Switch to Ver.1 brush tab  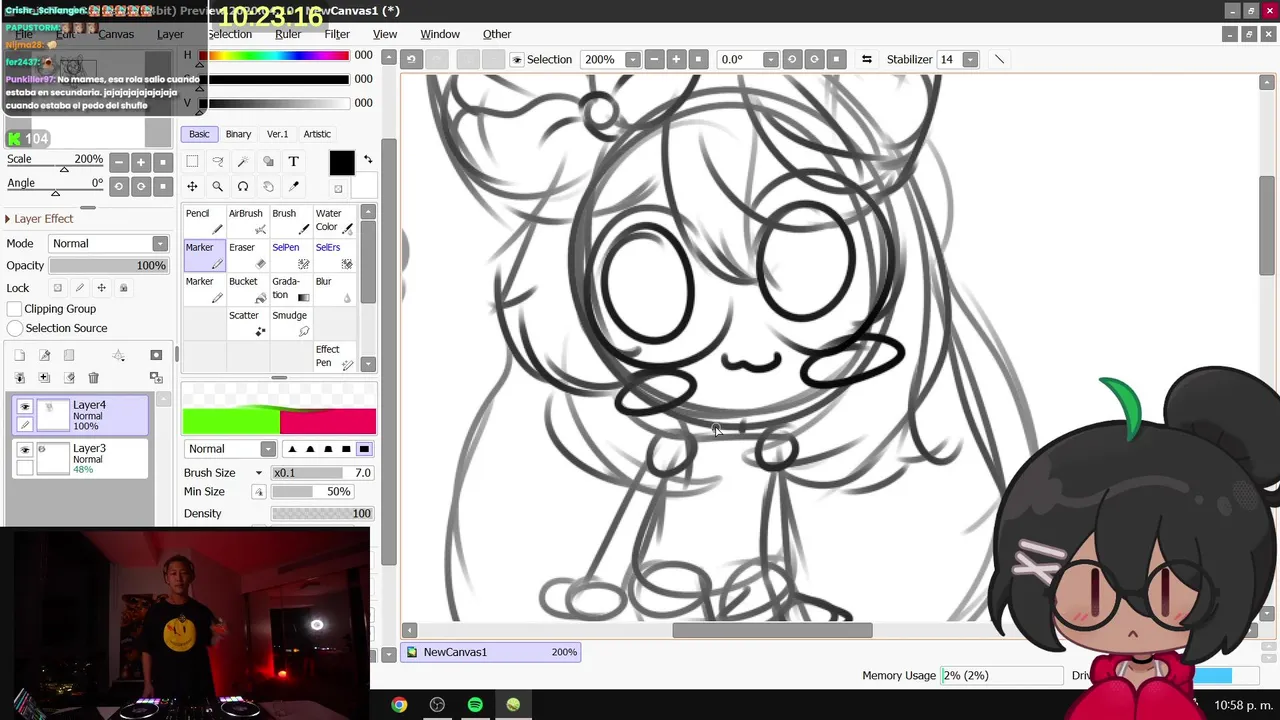277,134
